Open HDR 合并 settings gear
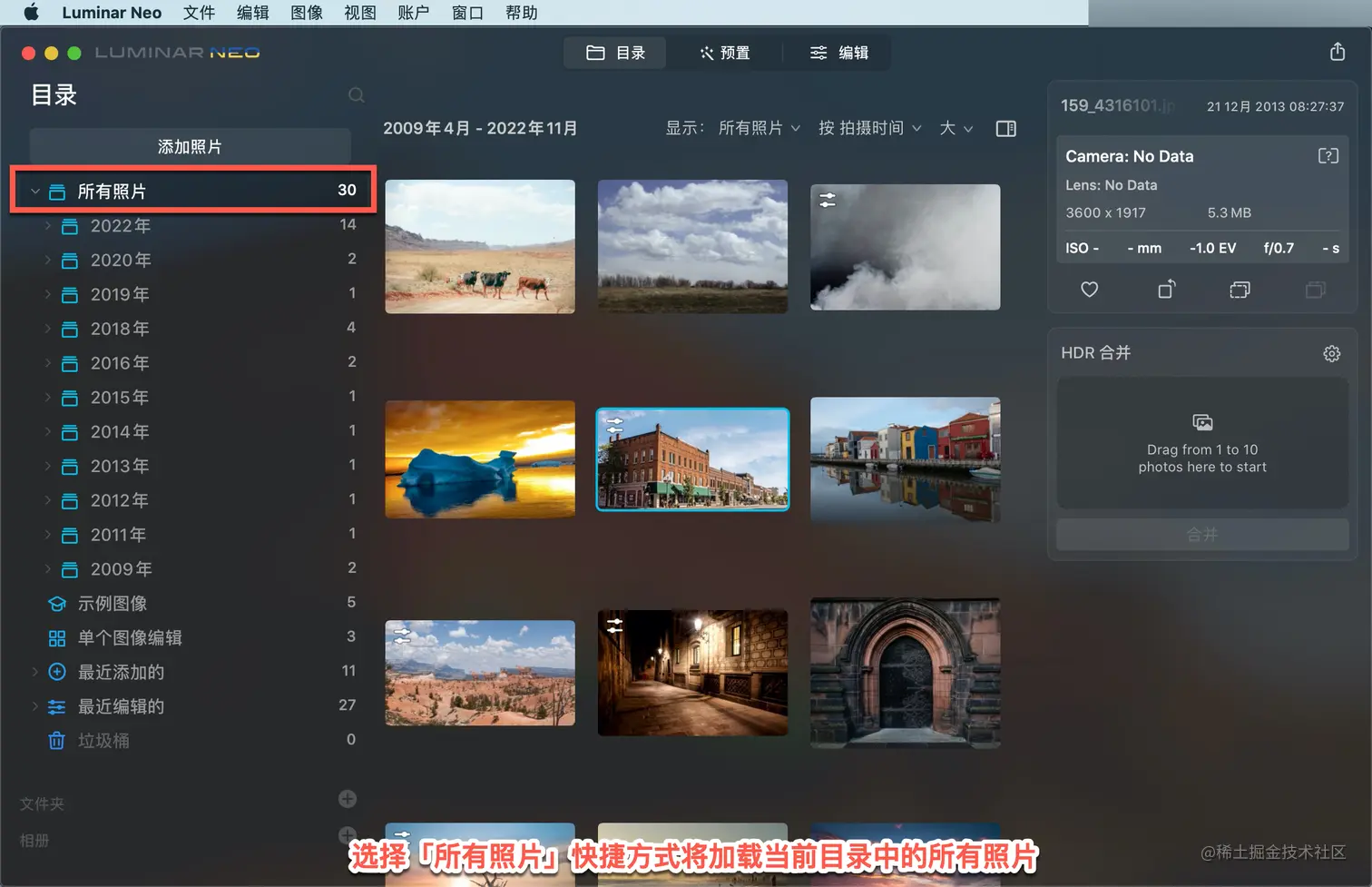The height and width of the screenshot is (887, 1372). (1331, 354)
